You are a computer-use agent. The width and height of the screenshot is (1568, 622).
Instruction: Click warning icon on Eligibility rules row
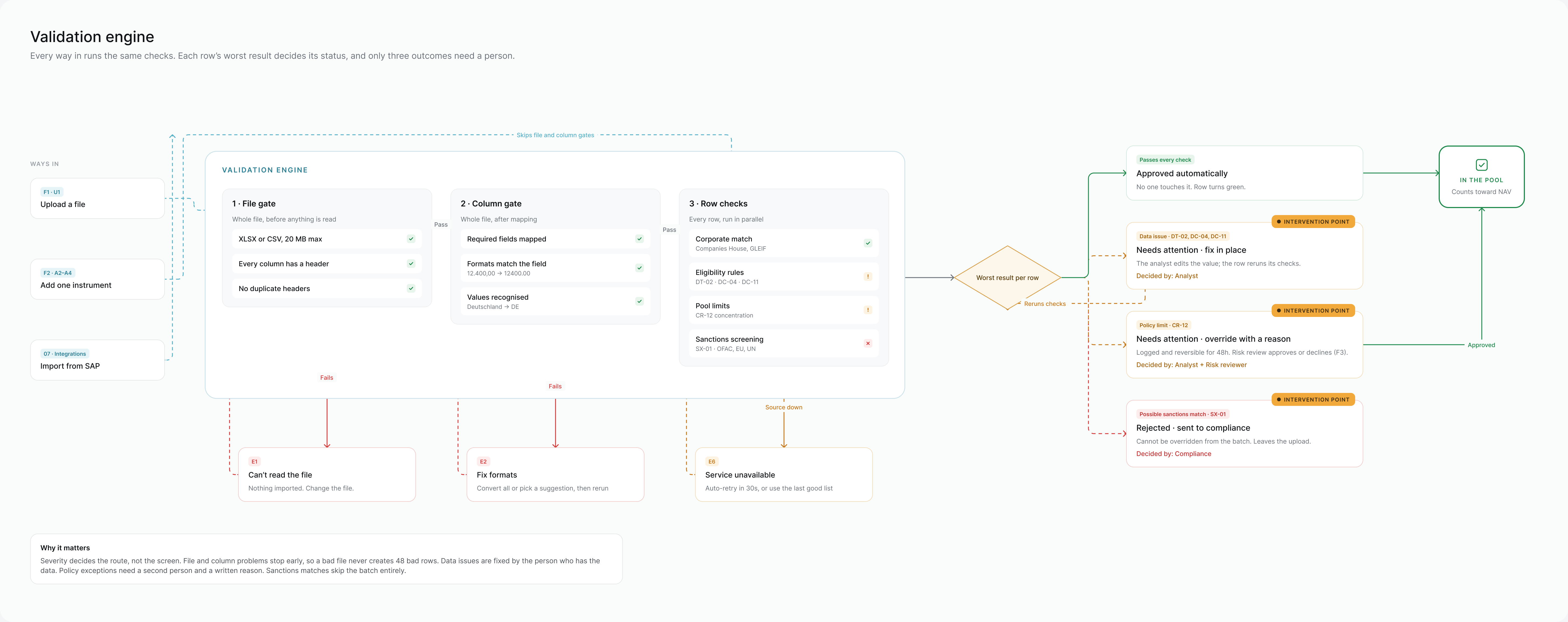pyautogui.click(x=868, y=276)
